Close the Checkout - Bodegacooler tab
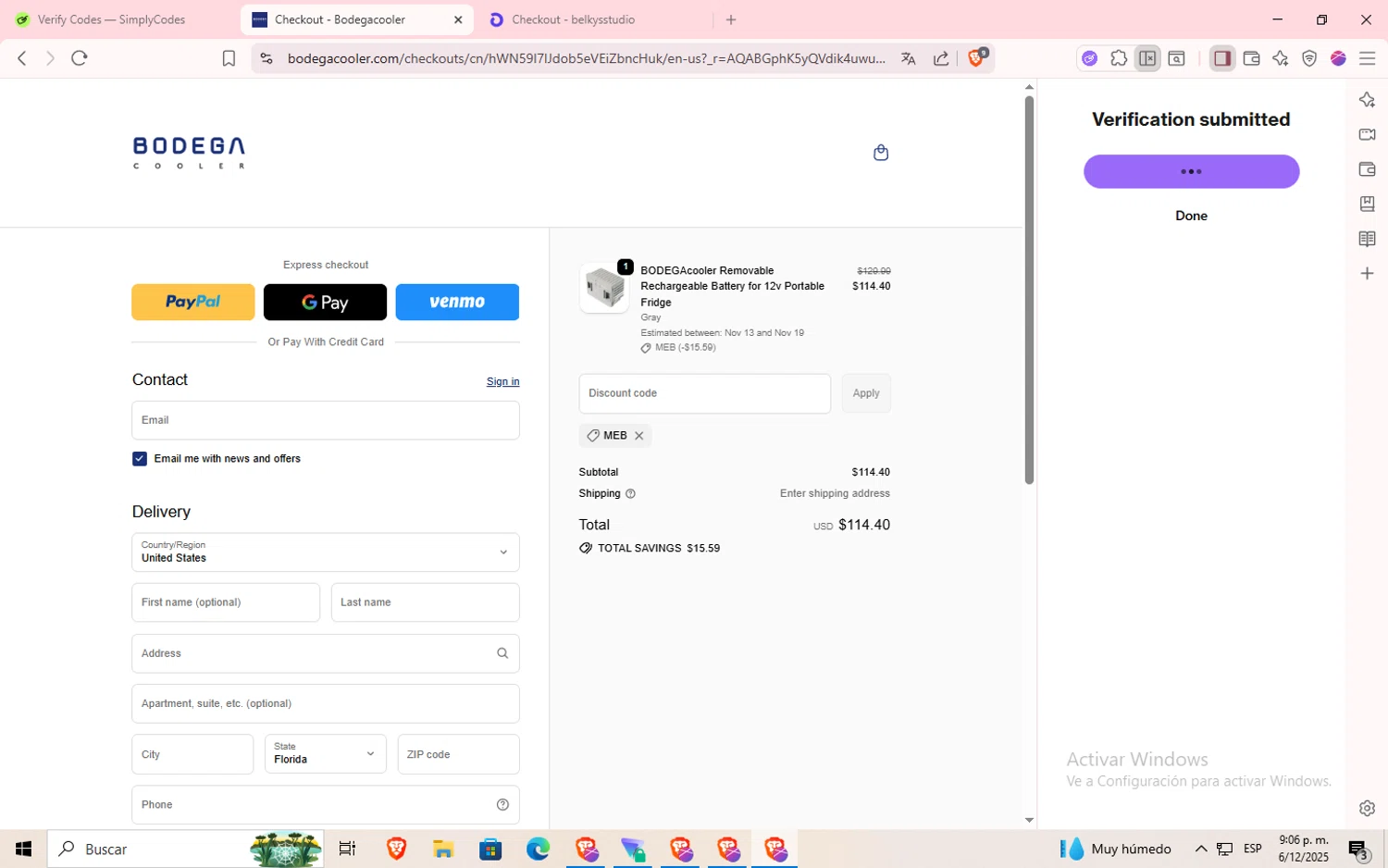 click(x=458, y=19)
